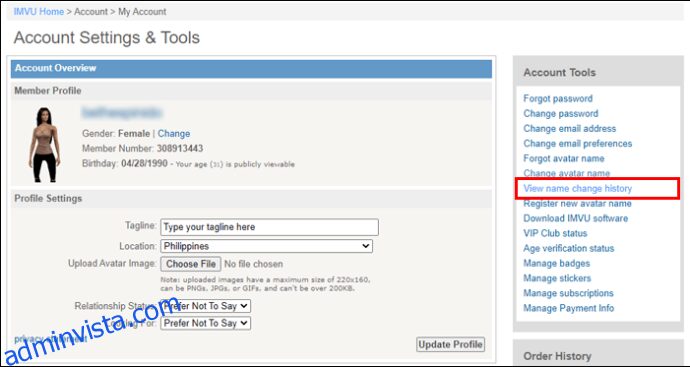Open the Manage subscriptions link
Image resolution: width=690 pixels, height=367 pixels.
coord(568,293)
